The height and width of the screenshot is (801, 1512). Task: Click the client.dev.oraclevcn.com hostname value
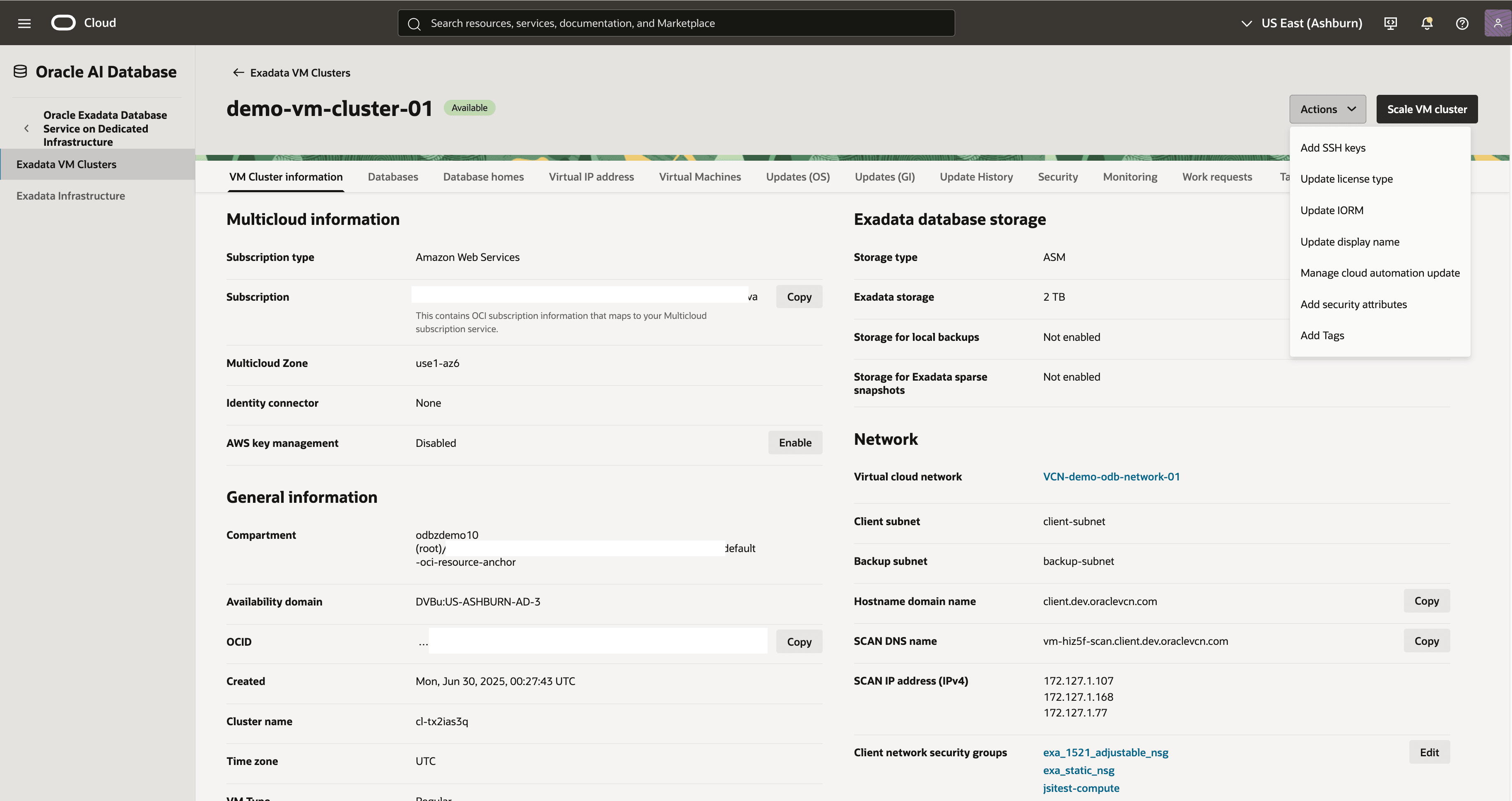pyautogui.click(x=1100, y=601)
